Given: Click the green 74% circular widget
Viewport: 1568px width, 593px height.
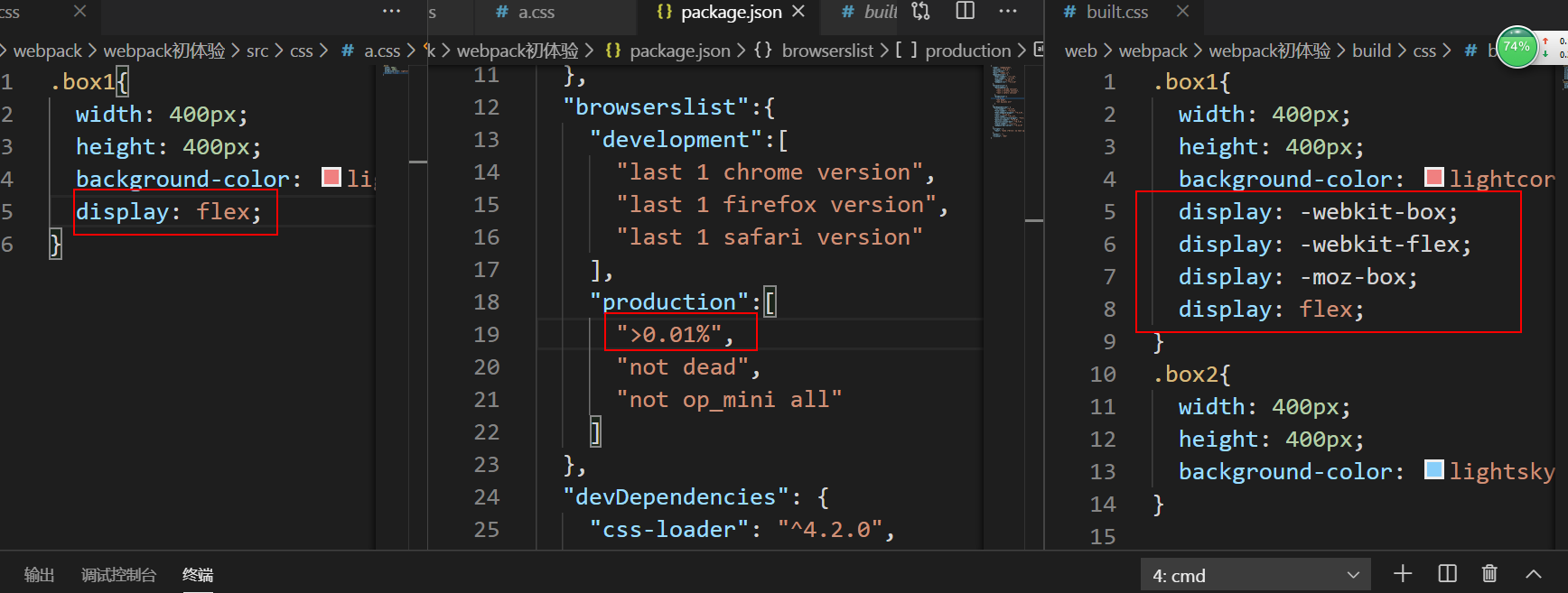Looking at the screenshot, I should pyautogui.click(x=1517, y=47).
